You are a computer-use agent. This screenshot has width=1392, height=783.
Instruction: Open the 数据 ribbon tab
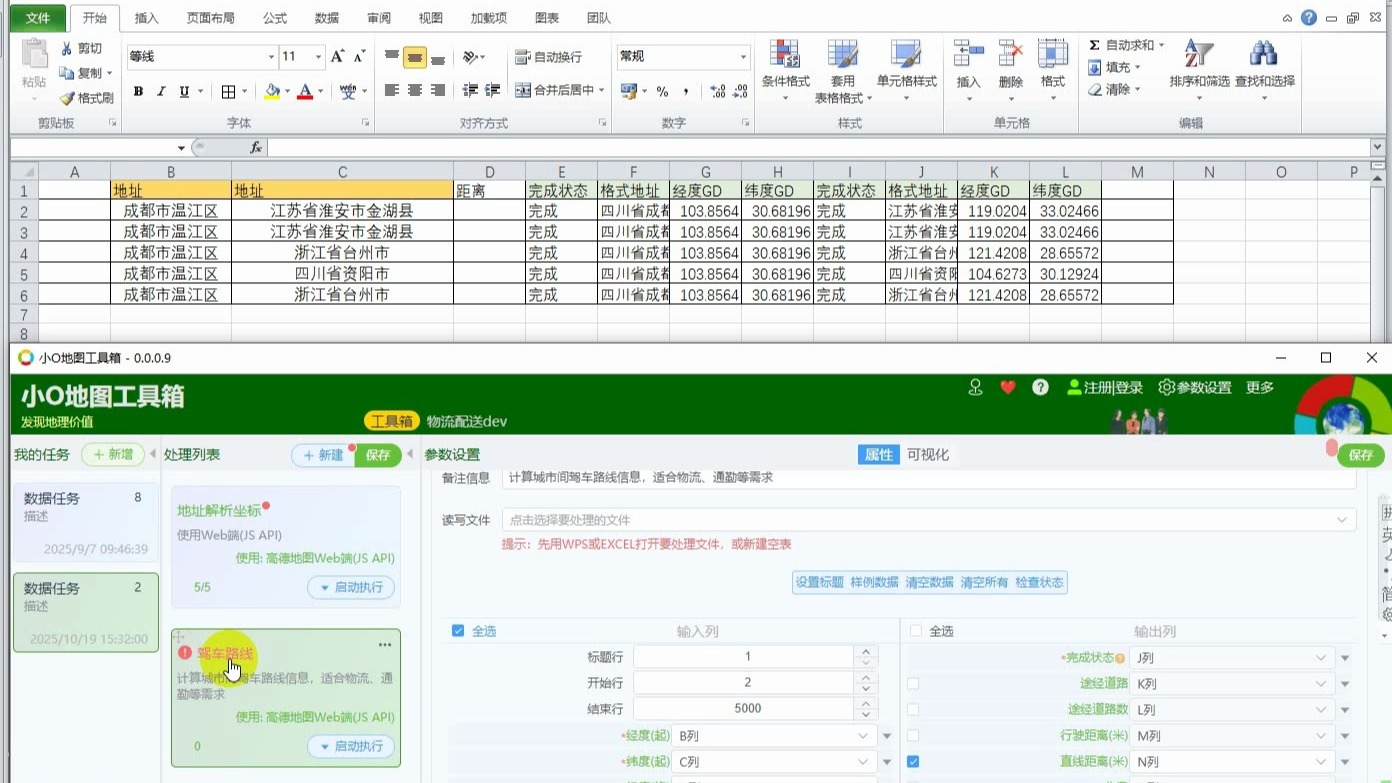[x=326, y=17]
